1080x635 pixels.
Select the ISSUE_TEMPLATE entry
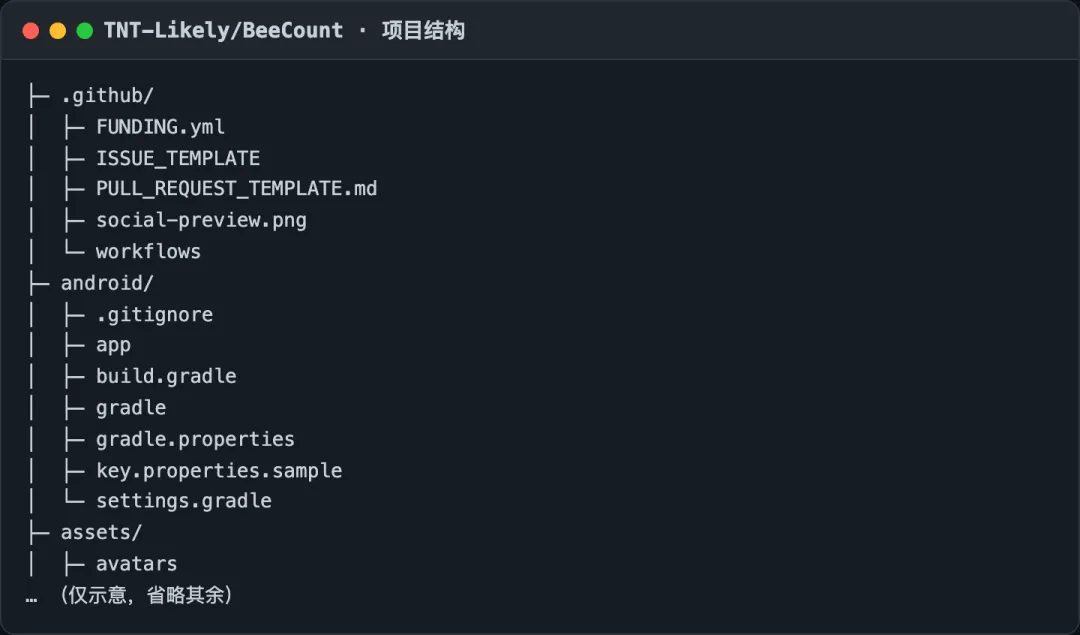pos(178,158)
